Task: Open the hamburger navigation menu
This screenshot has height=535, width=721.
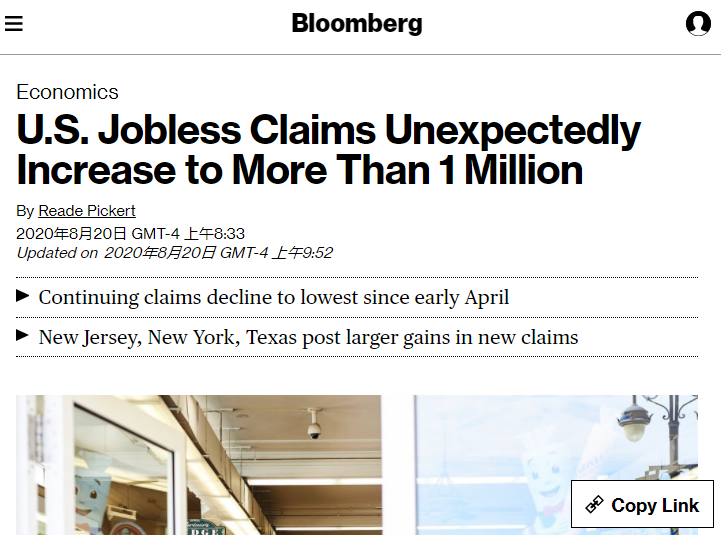Action: (14, 23)
